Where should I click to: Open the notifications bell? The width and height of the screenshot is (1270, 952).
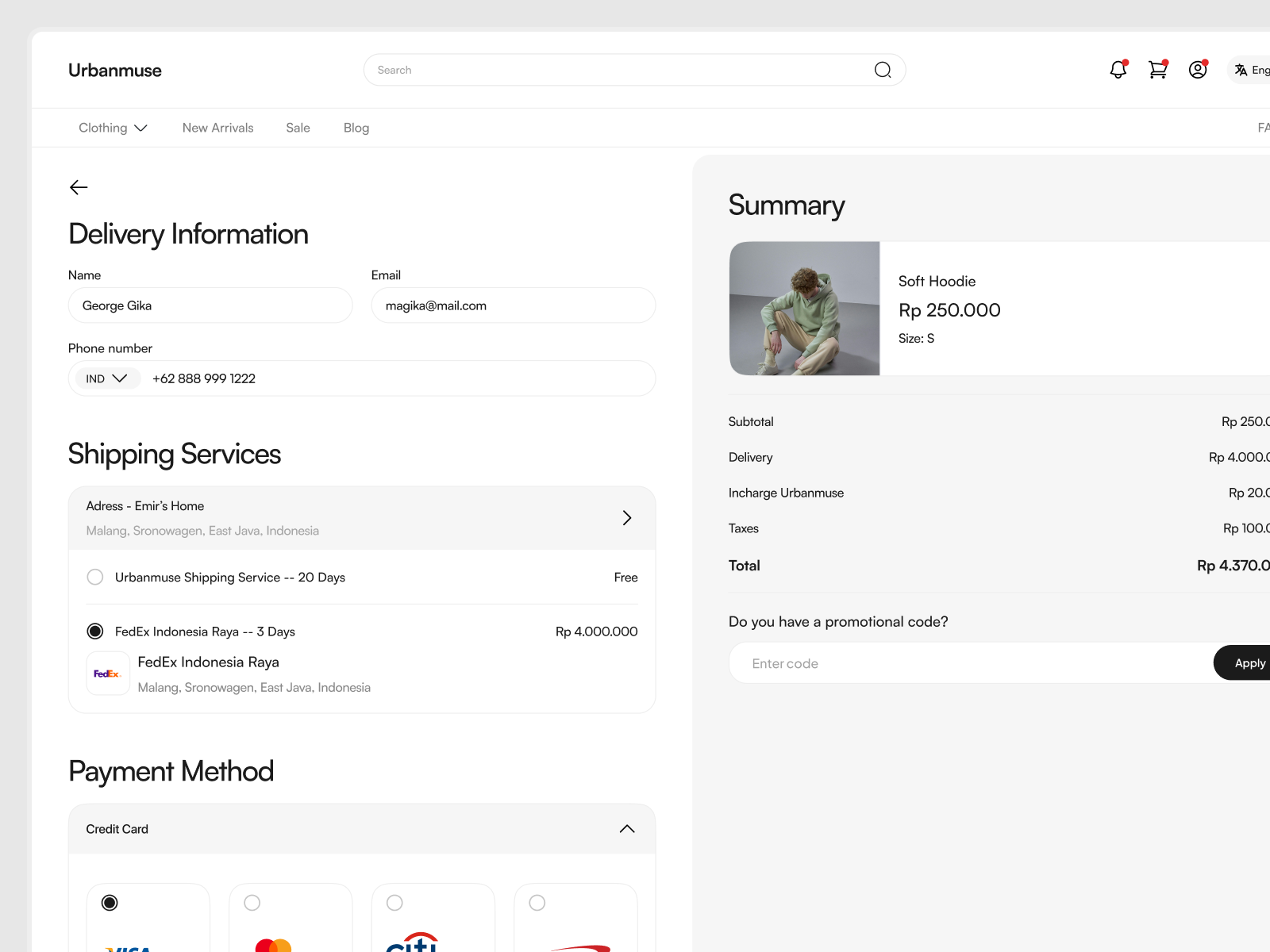click(x=1118, y=70)
